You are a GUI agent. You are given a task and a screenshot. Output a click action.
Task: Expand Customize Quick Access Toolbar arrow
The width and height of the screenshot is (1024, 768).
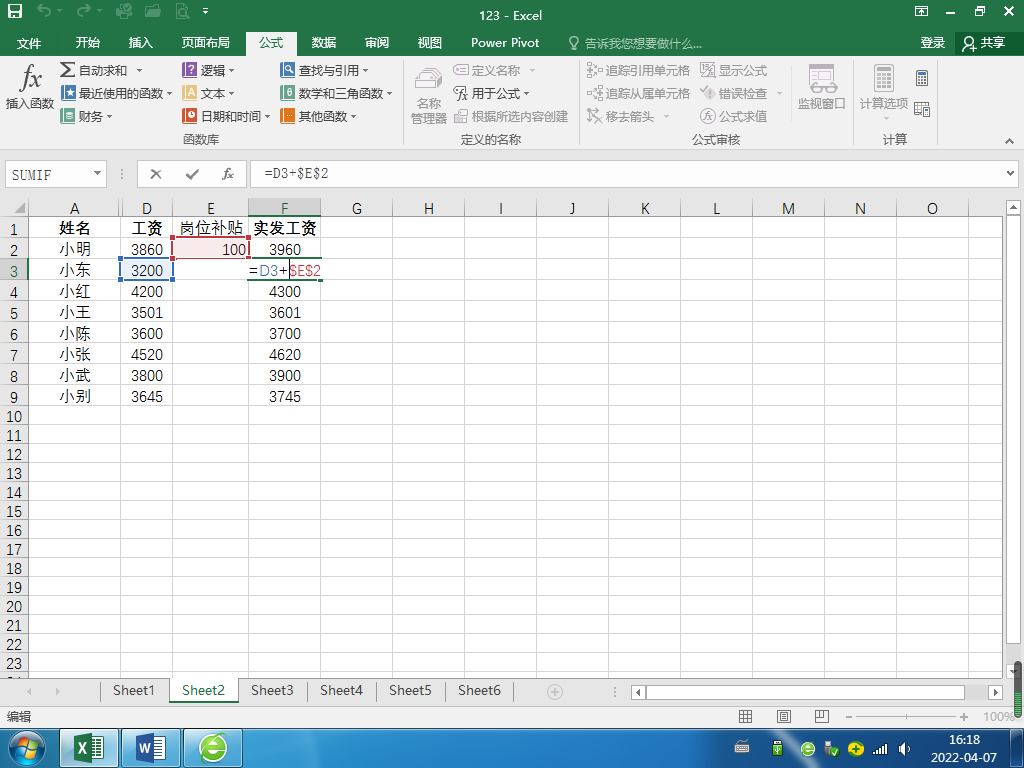point(206,11)
